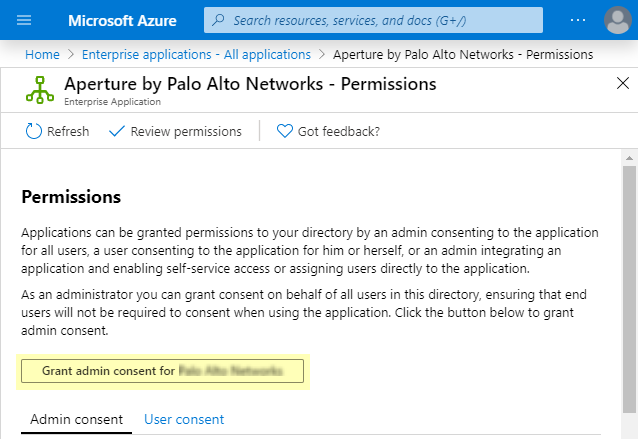Click the Review permissions checkmark icon
This screenshot has width=638, height=439.
[116, 131]
